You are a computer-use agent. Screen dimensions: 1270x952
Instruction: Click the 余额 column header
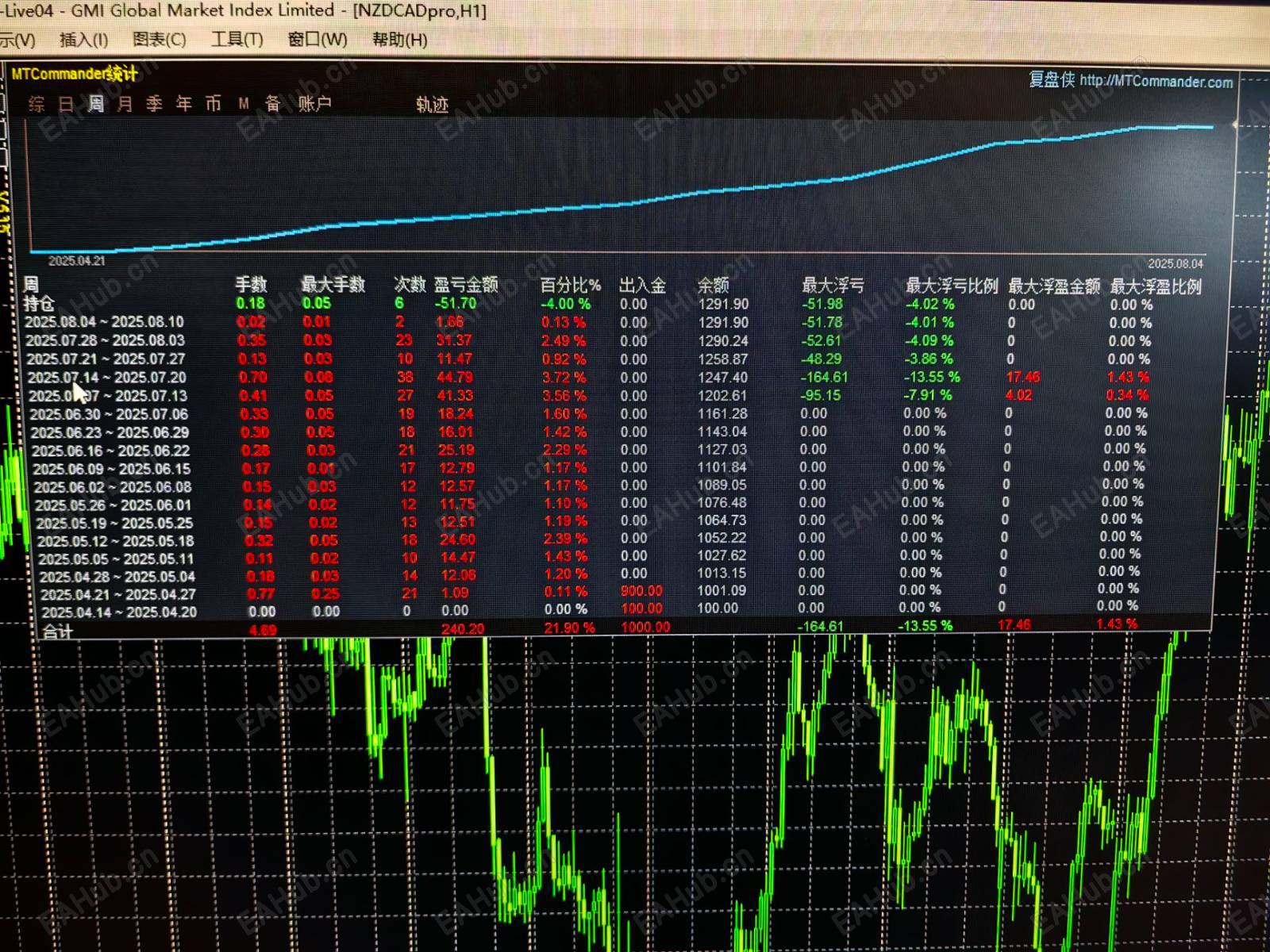713,286
